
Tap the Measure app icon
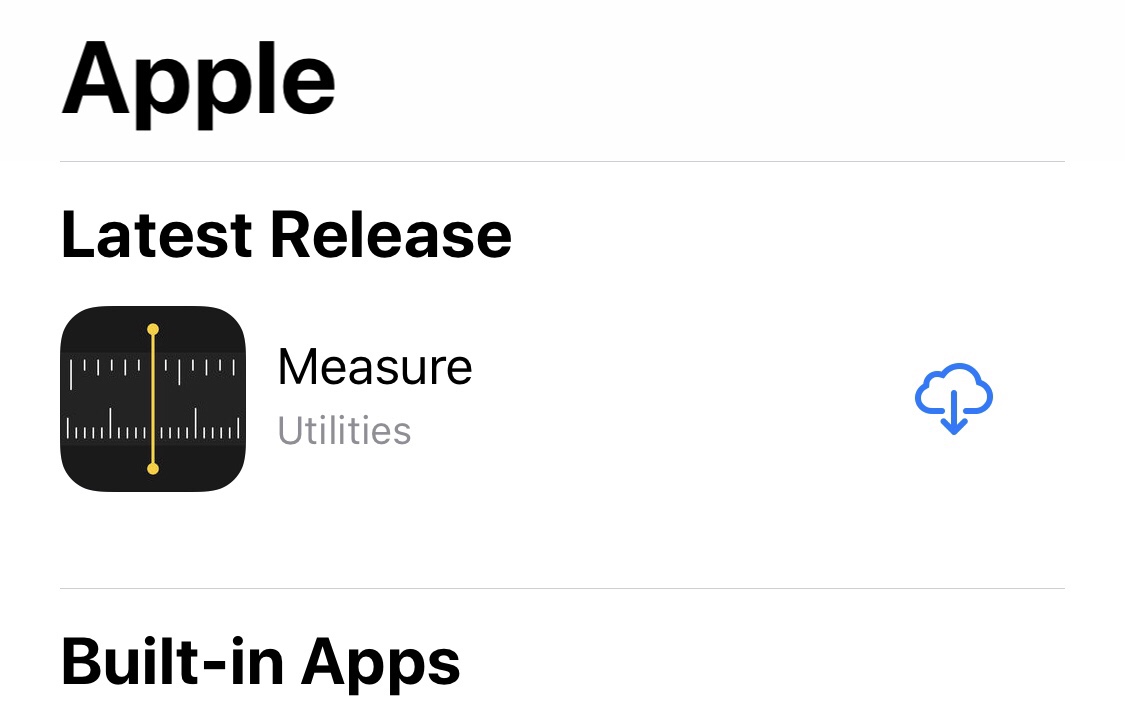(x=153, y=398)
